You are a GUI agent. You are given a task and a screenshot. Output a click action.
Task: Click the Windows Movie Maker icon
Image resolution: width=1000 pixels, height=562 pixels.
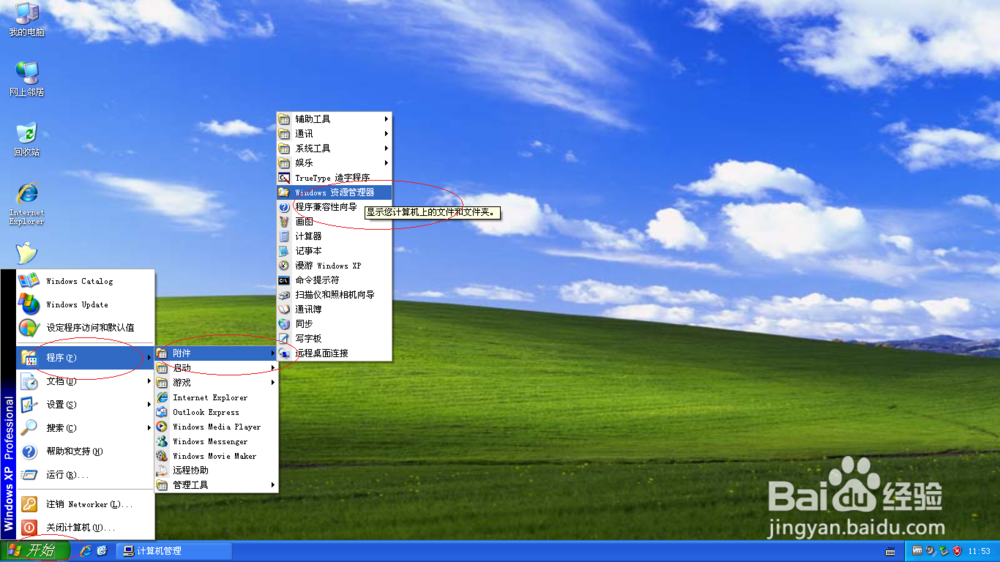click(x=162, y=456)
